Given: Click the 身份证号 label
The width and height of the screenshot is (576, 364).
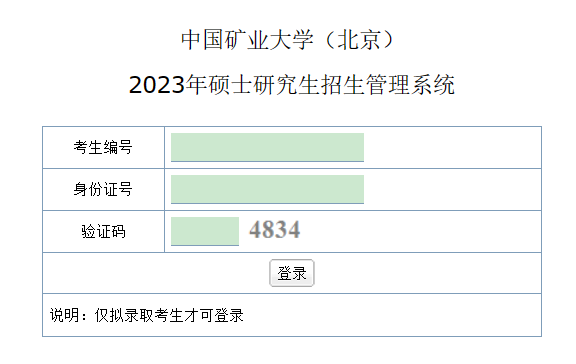Looking at the screenshot, I should pos(103,190).
